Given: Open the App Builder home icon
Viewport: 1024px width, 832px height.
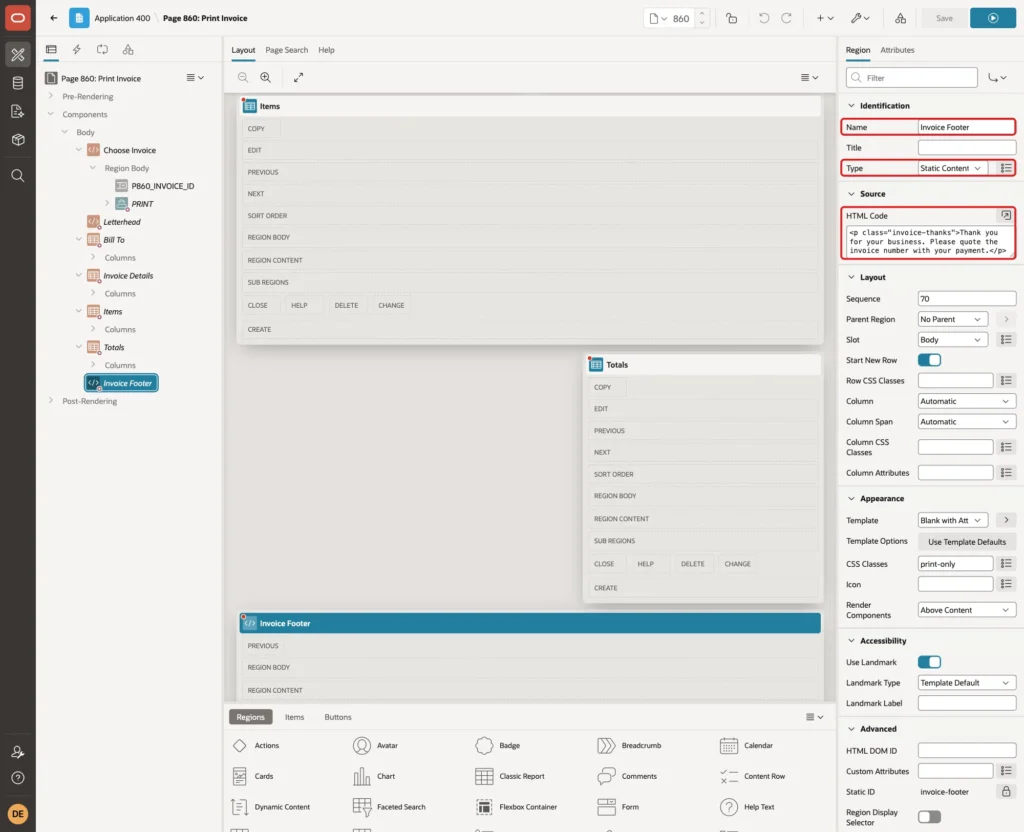Looking at the screenshot, I should [18, 54].
